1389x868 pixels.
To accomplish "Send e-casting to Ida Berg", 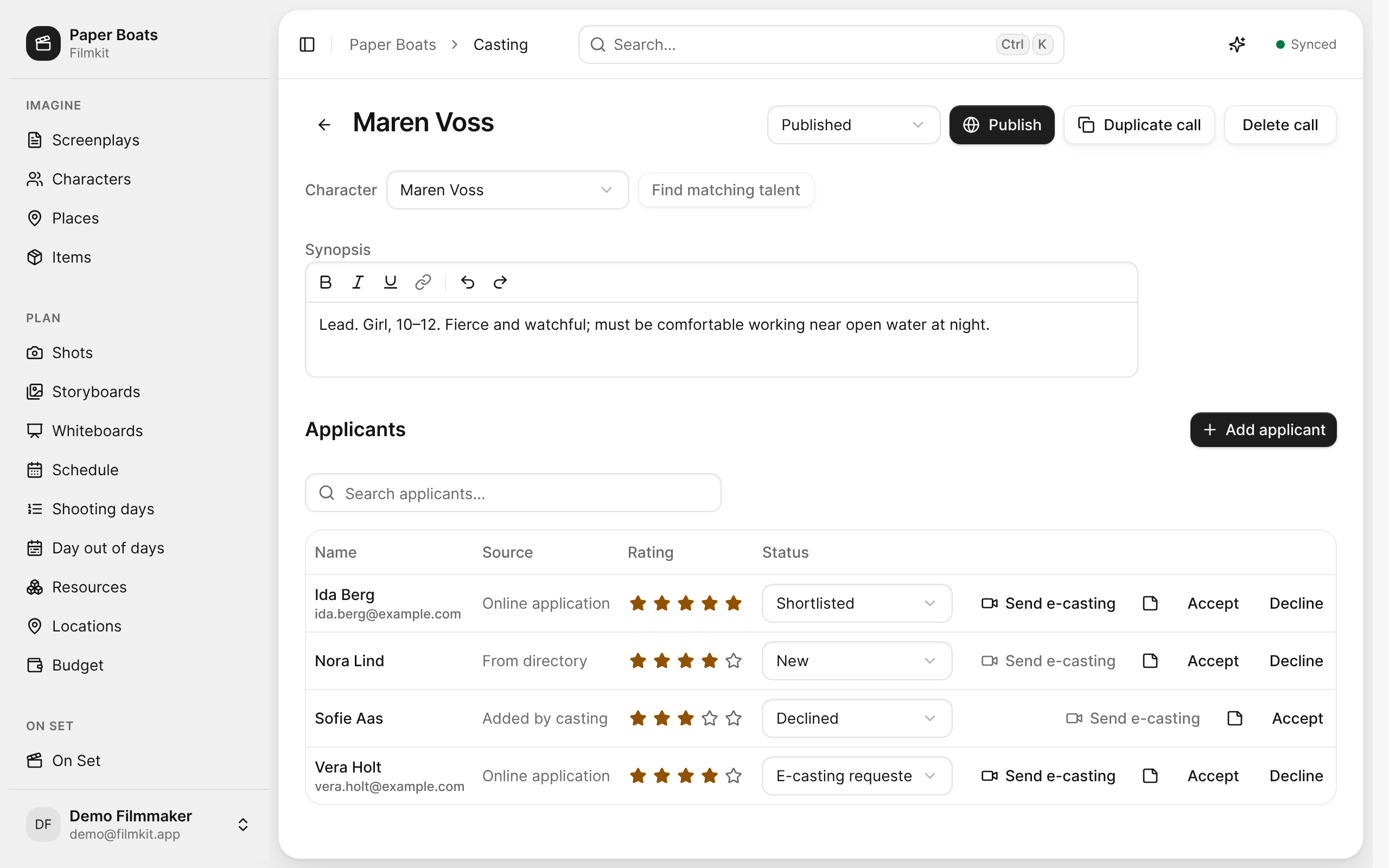I will pyautogui.click(x=1048, y=603).
